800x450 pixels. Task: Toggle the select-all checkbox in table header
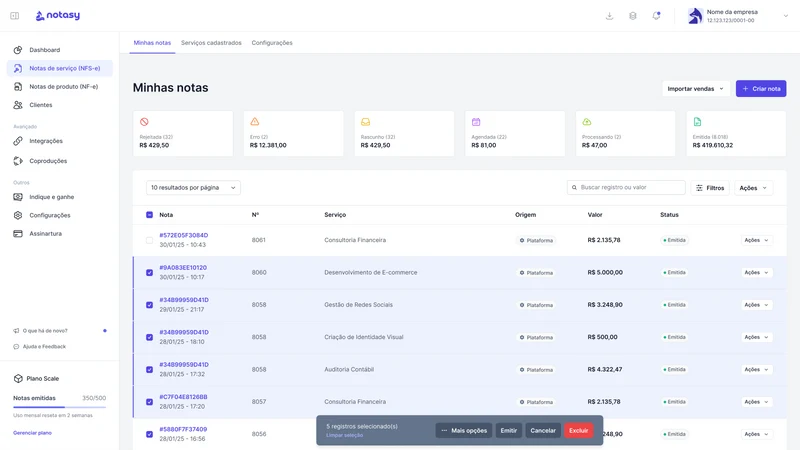click(149, 215)
